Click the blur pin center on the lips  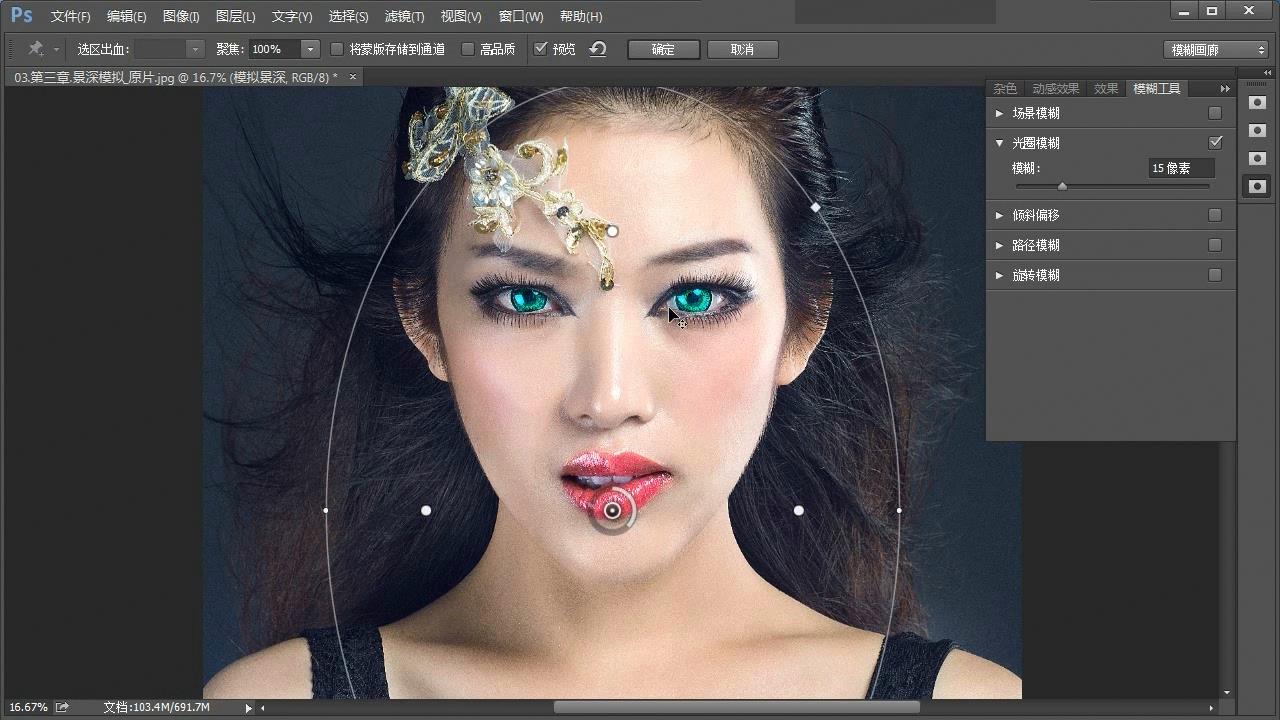tap(612, 510)
